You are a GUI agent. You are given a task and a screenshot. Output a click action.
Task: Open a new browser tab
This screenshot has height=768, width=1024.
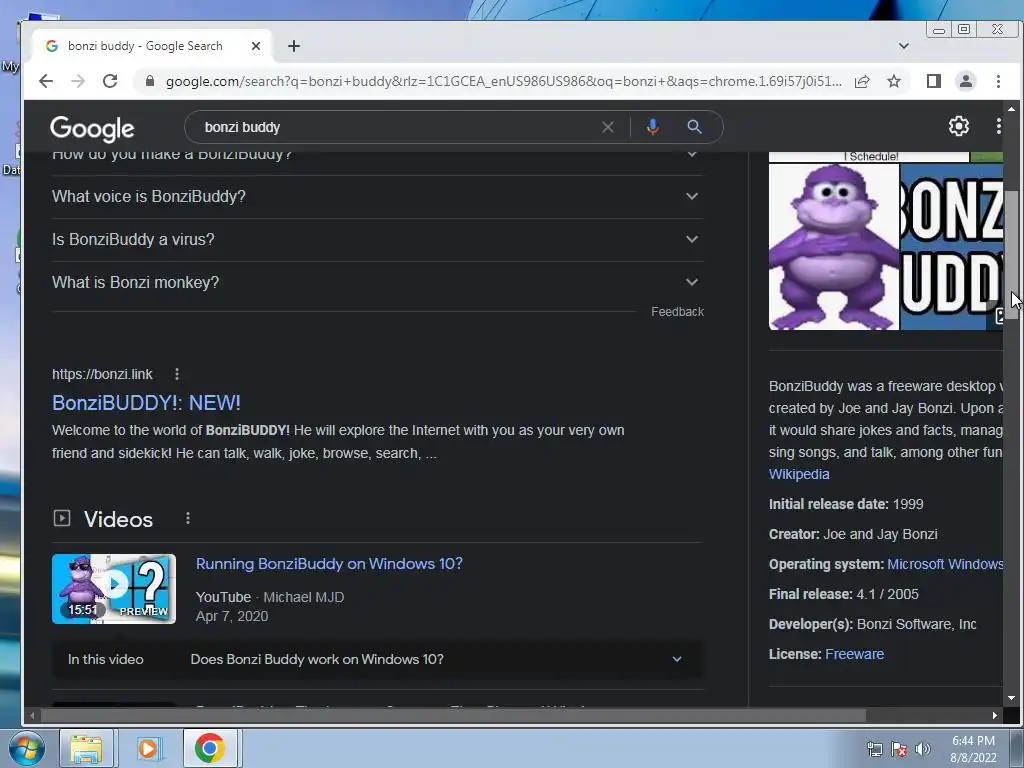point(294,46)
